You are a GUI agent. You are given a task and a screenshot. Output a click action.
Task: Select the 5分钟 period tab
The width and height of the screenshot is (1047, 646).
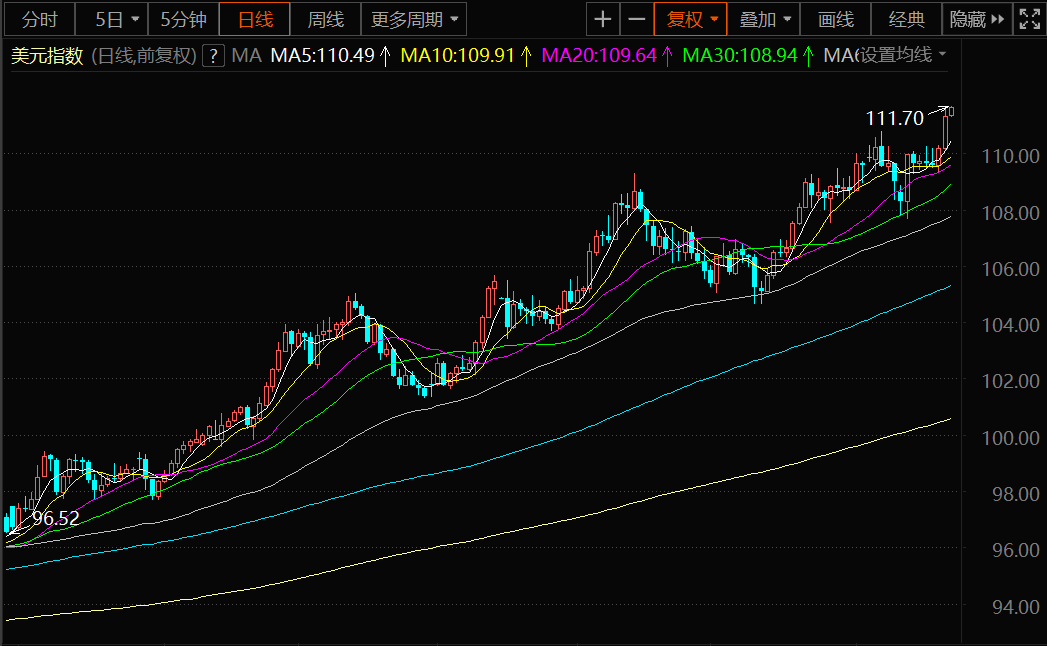183,19
